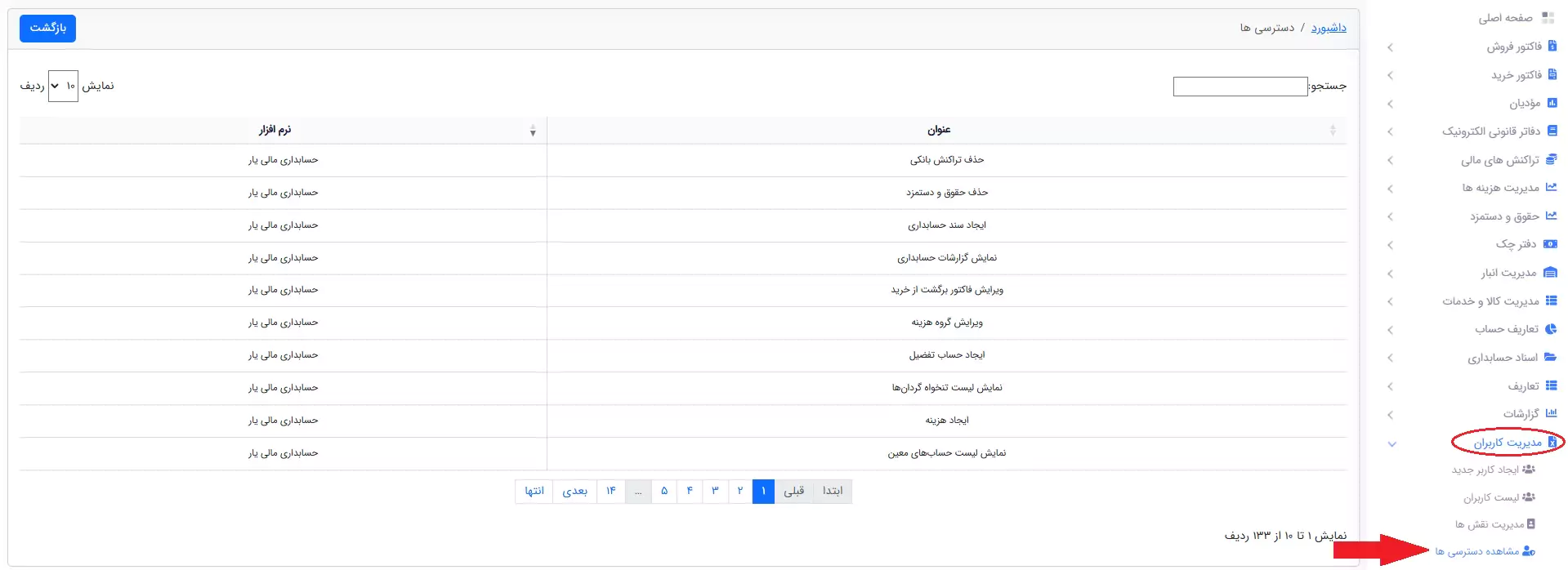The height and width of the screenshot is (570, 1568).
Task: Go to انتها last page
Action: pos(534,491)
